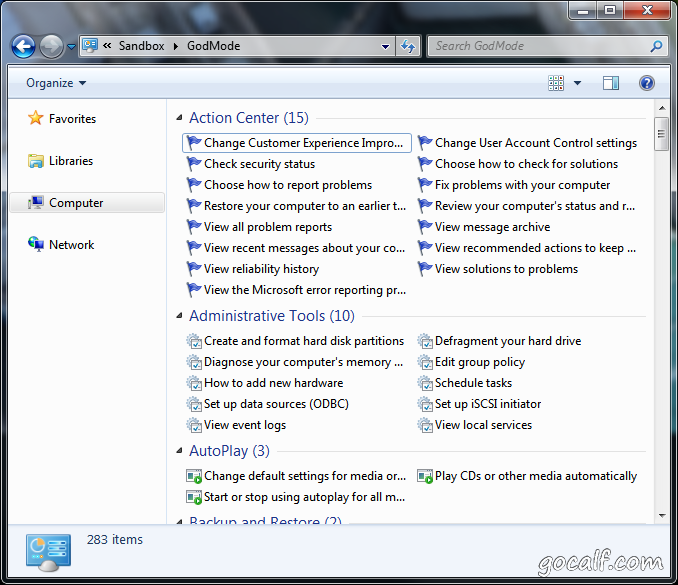The image size is (678, 585).
Task: Click flag icon beside View all problem reports
Action: (194, 227)
